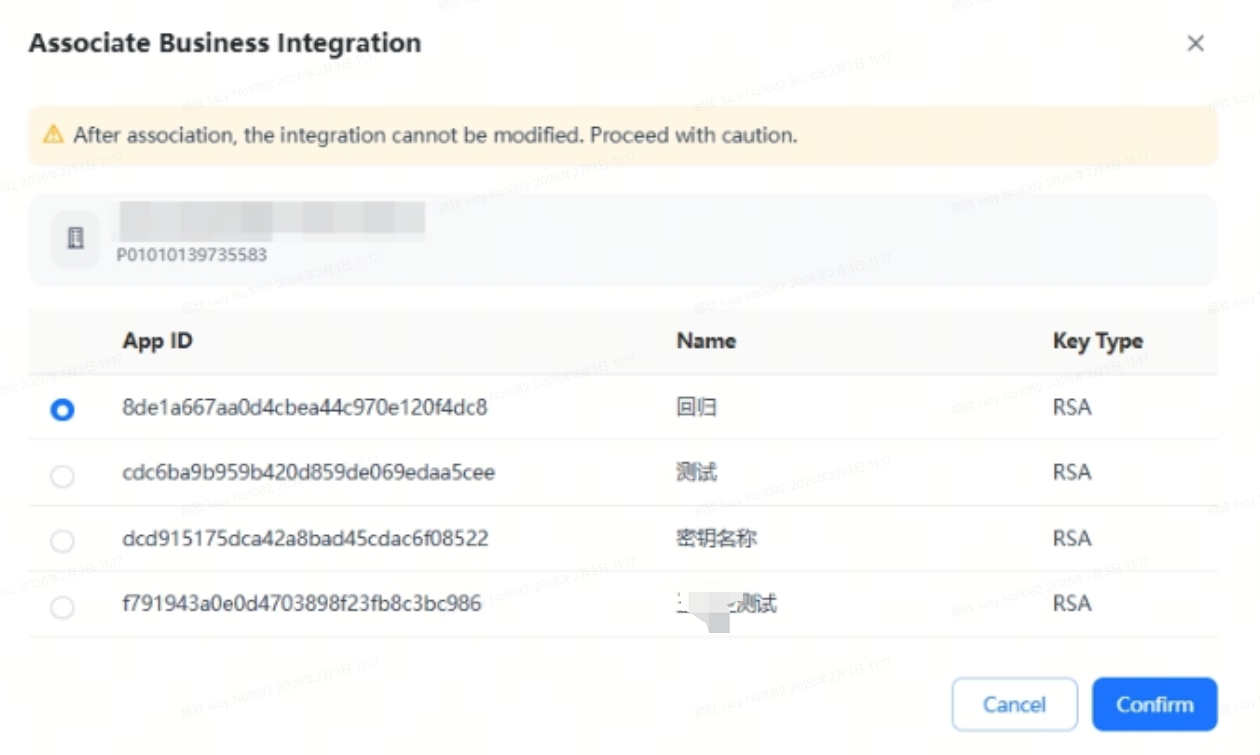Pick the radio button for App ID f791943a0e0d4703898f23fb8c3bc986
The image size is (1260, 755).
tap(62, 607)
